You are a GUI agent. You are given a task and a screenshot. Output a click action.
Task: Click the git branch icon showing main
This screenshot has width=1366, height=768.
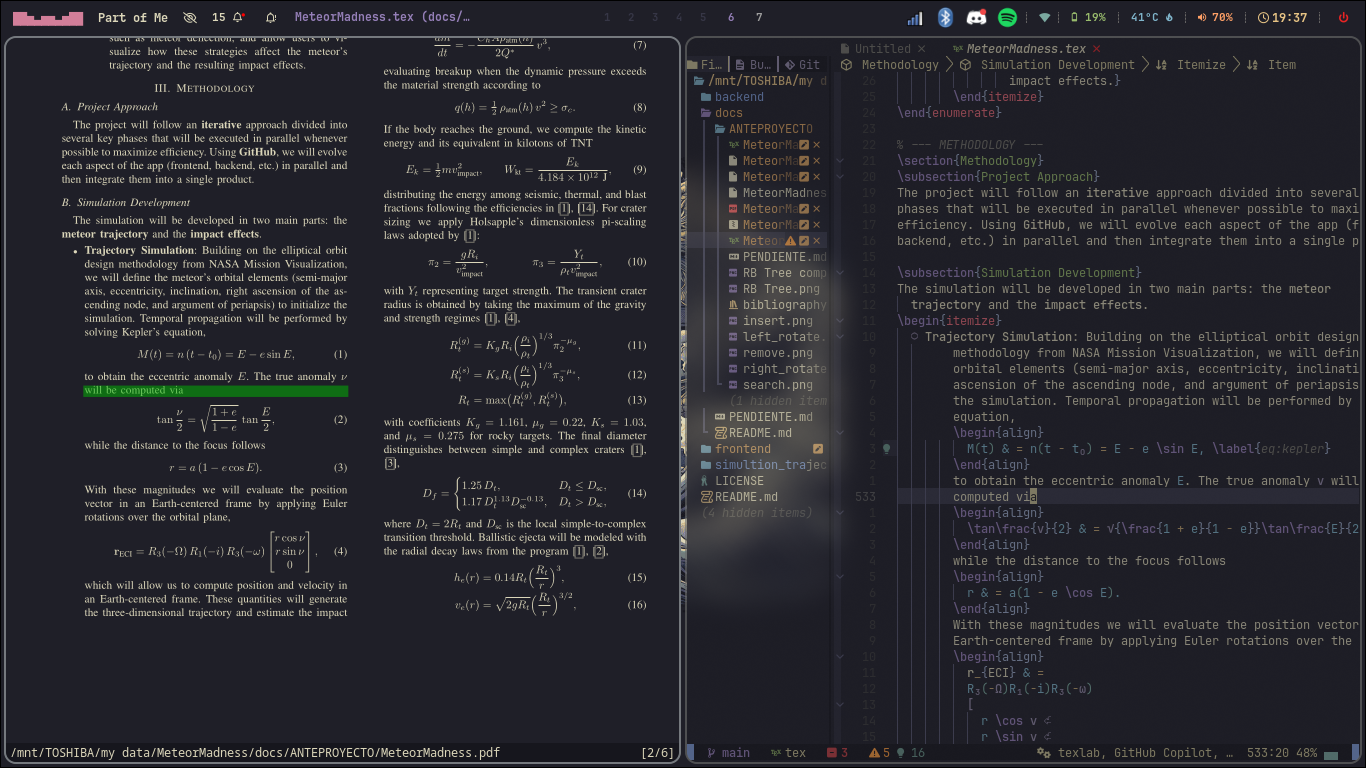pos(711,752)
